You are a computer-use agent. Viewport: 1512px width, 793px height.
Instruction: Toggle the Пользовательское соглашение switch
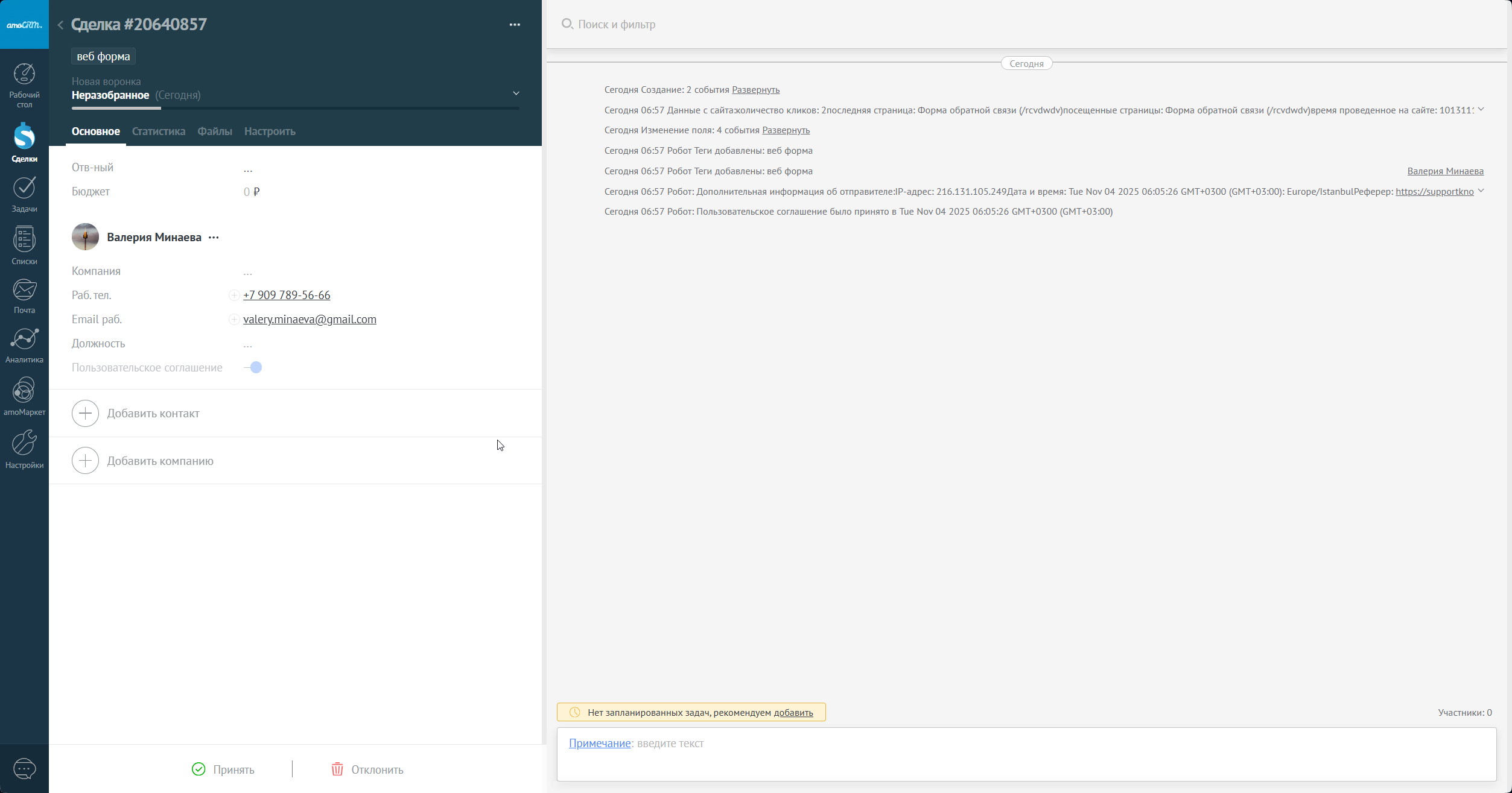pos(253,367)
